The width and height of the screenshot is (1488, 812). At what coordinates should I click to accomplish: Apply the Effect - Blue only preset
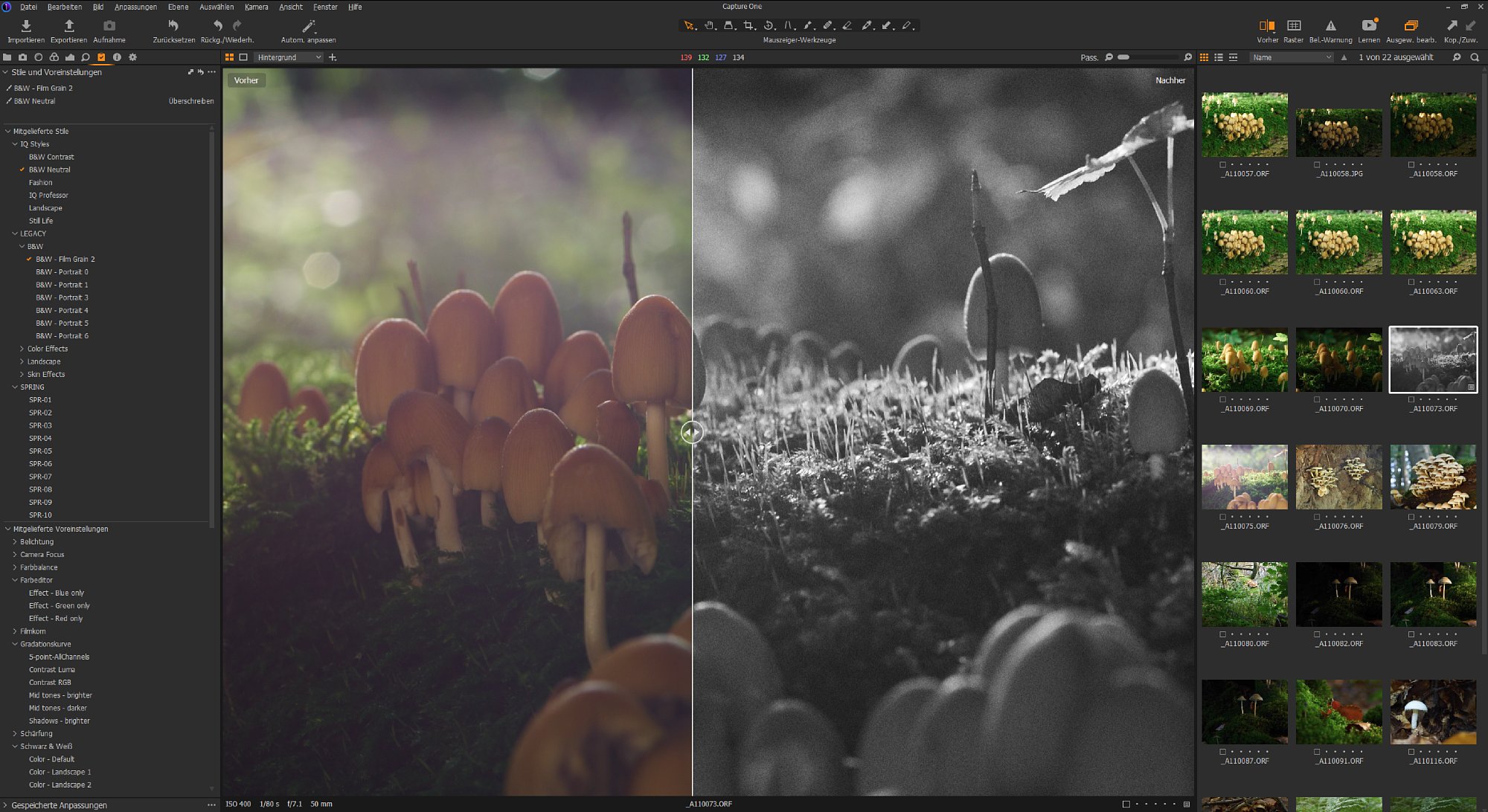[57, 593]
